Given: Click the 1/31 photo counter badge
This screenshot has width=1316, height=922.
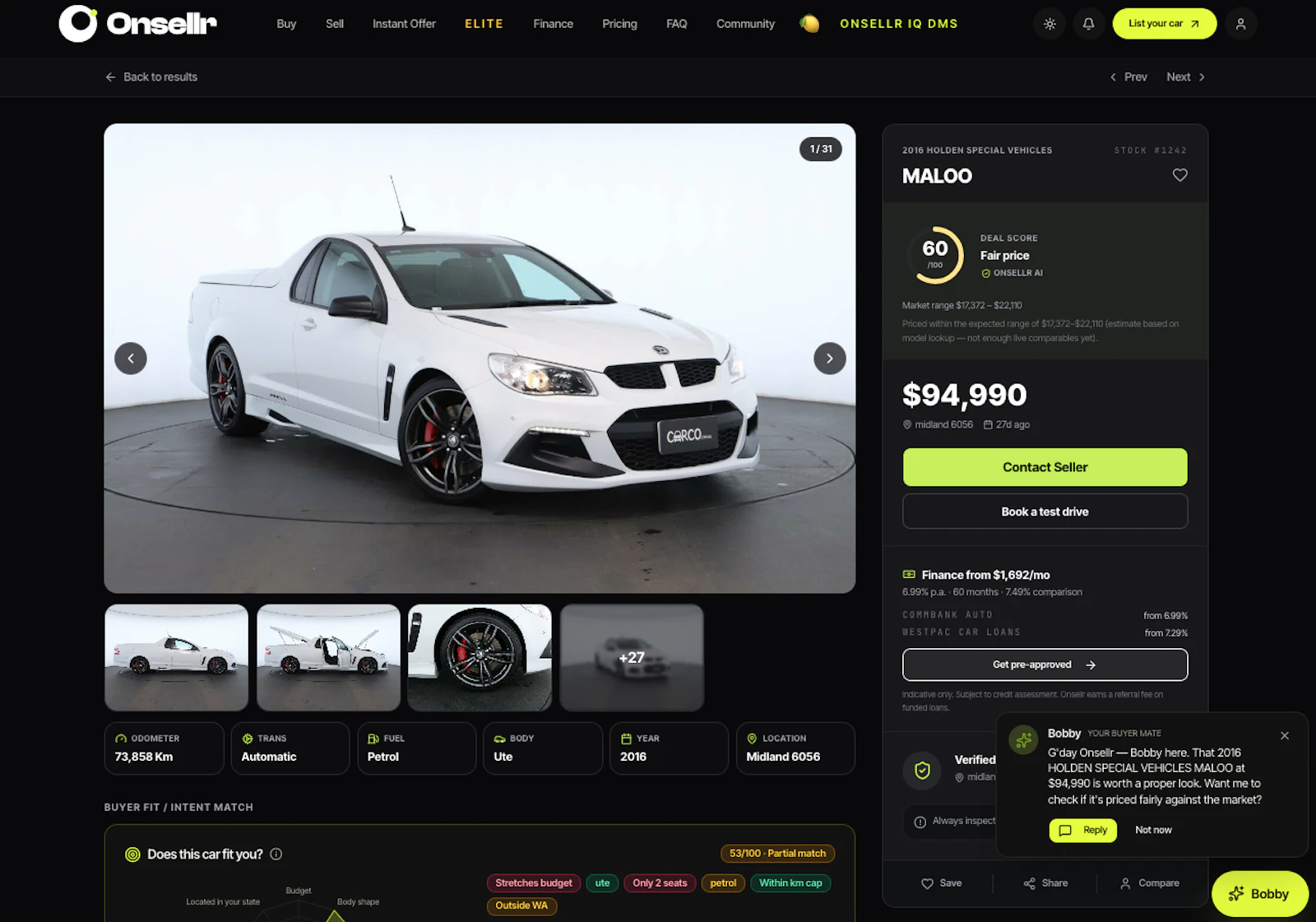Looking at the screenshot, I should [x=821, y=149].
